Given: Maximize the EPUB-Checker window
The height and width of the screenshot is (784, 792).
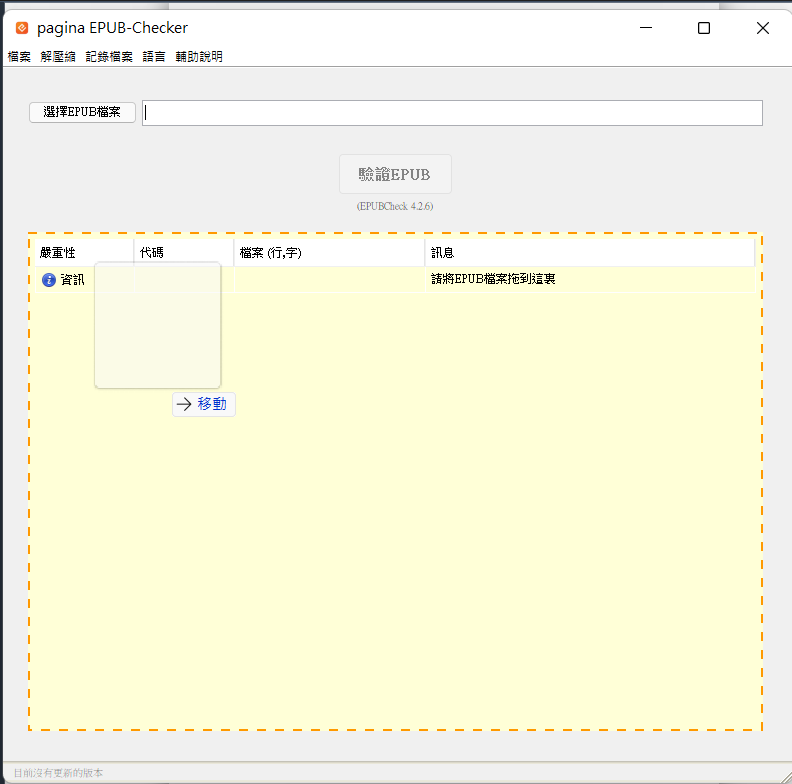Looking at the screenshot, I should pyautogui.click(x=704, y=28).
